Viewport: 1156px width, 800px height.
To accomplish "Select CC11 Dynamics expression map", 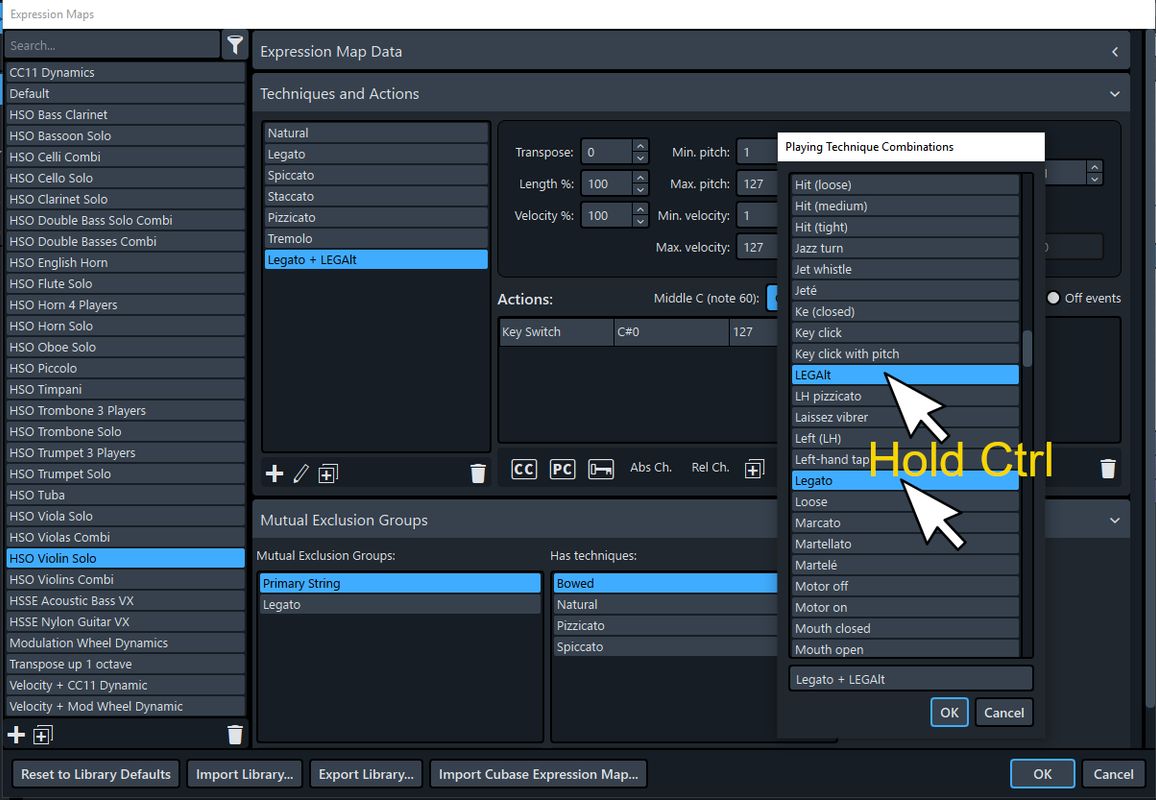I will [125, 72].
